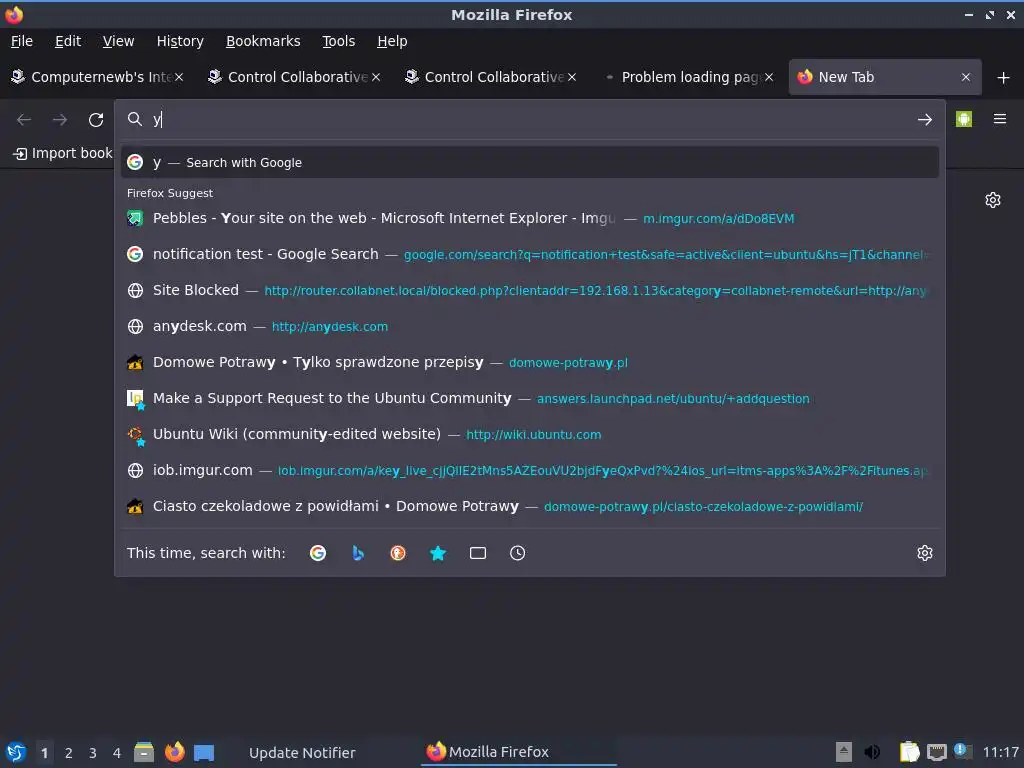Open the Tools menu
Viewport: 1024px width, 768px height.
pyautogui.click(x=338, y=41)
